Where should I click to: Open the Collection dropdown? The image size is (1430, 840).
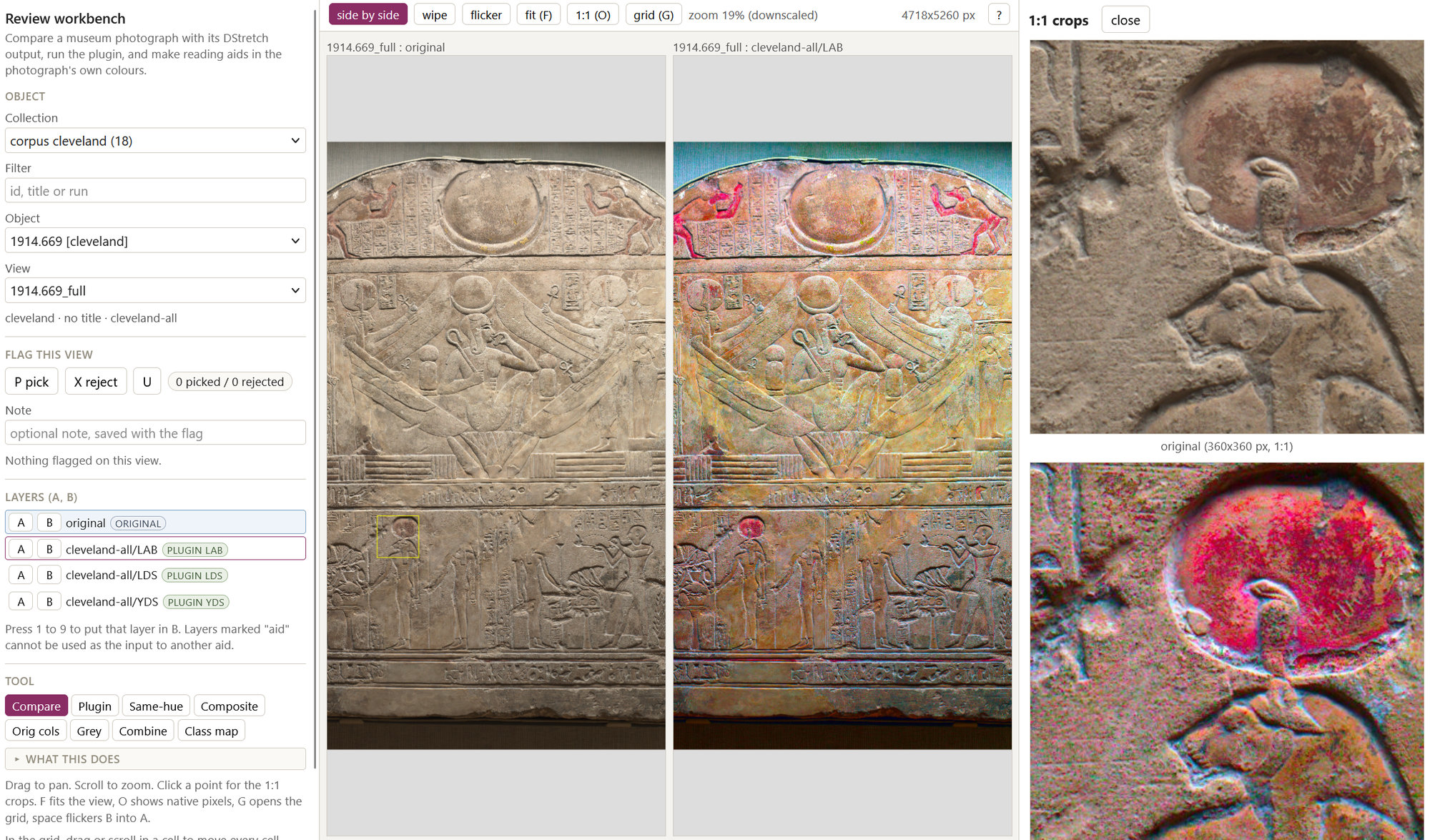(155, 141)
